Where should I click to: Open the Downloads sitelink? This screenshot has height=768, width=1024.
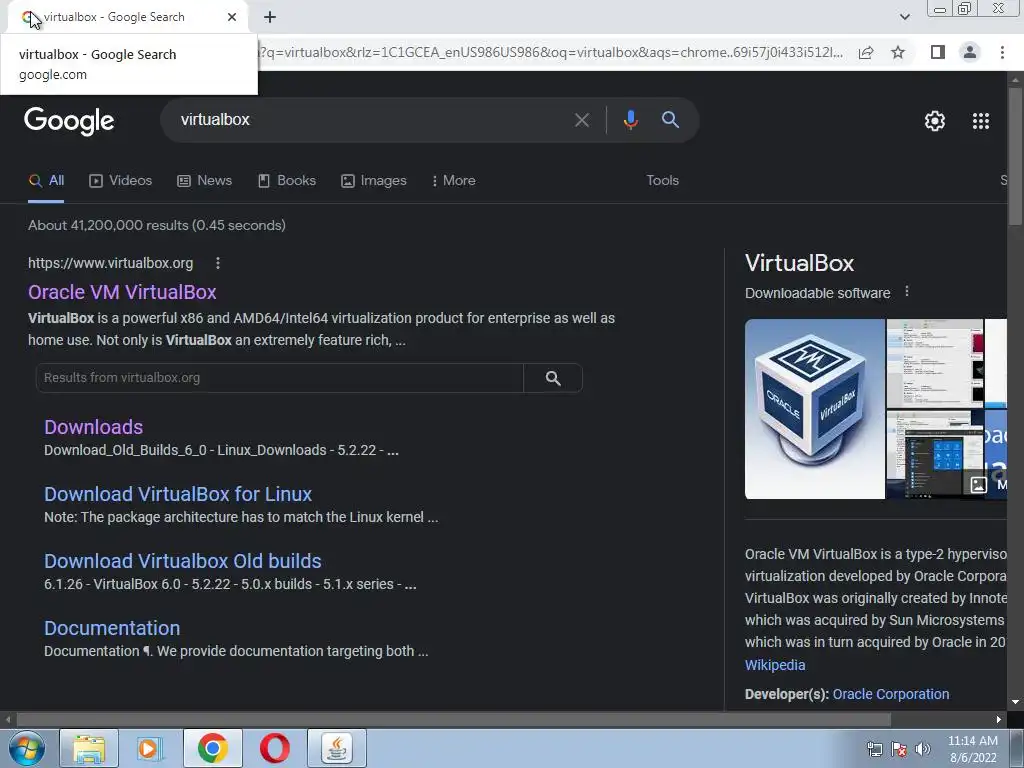click(x=93, y=427)
